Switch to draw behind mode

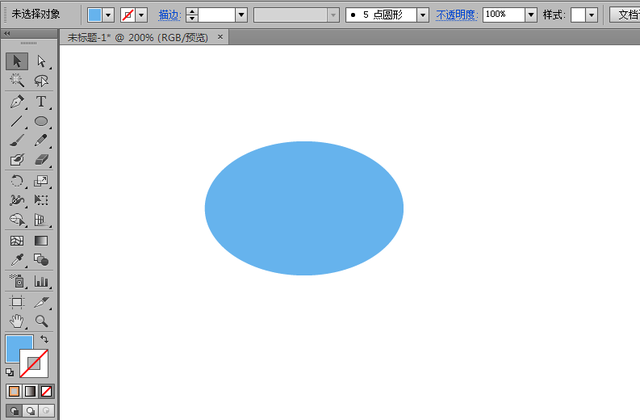coord(30,411)
